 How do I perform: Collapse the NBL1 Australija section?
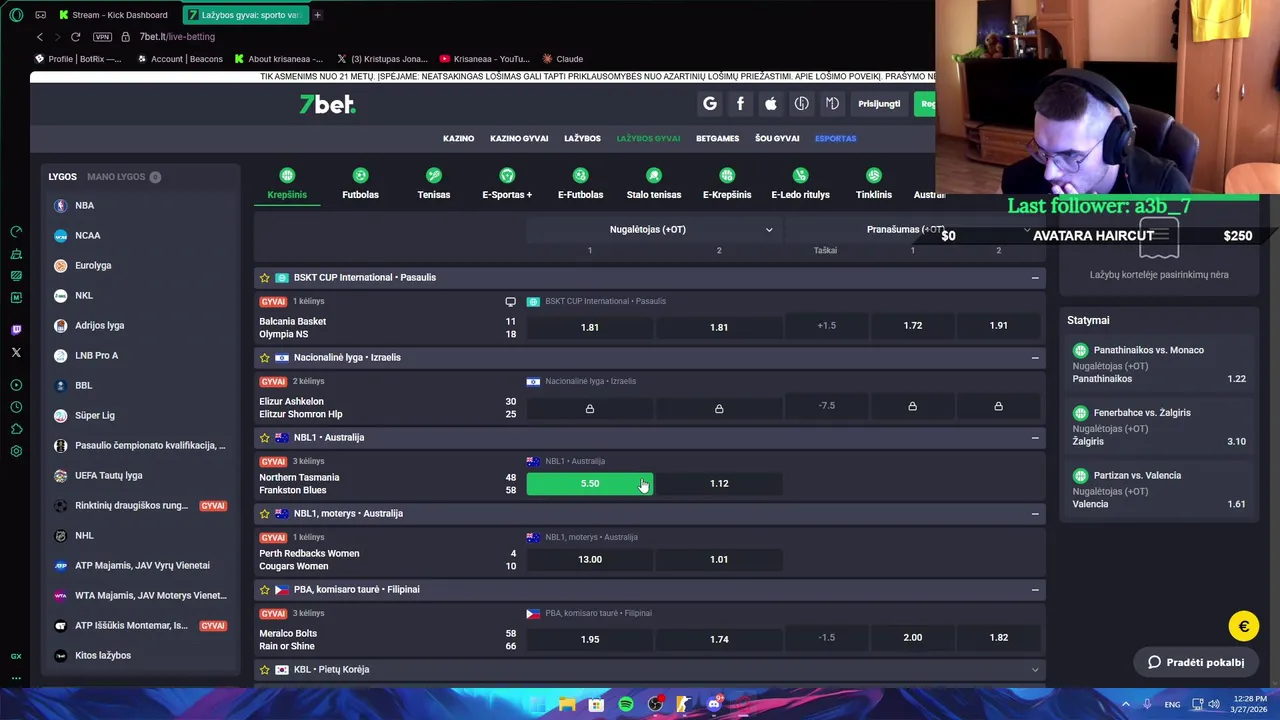[x=1035, y=438]
